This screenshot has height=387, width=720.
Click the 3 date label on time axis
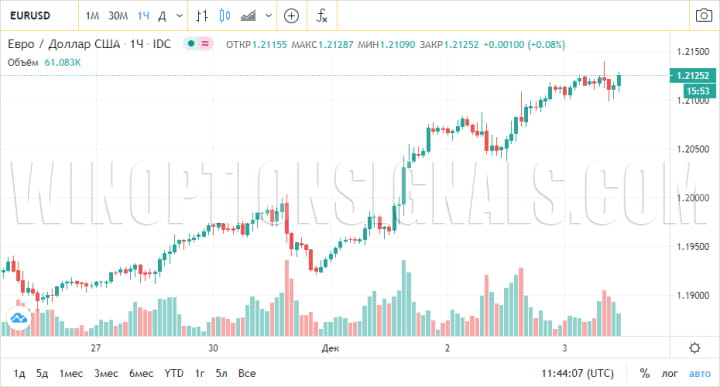[x=564, y=348]
